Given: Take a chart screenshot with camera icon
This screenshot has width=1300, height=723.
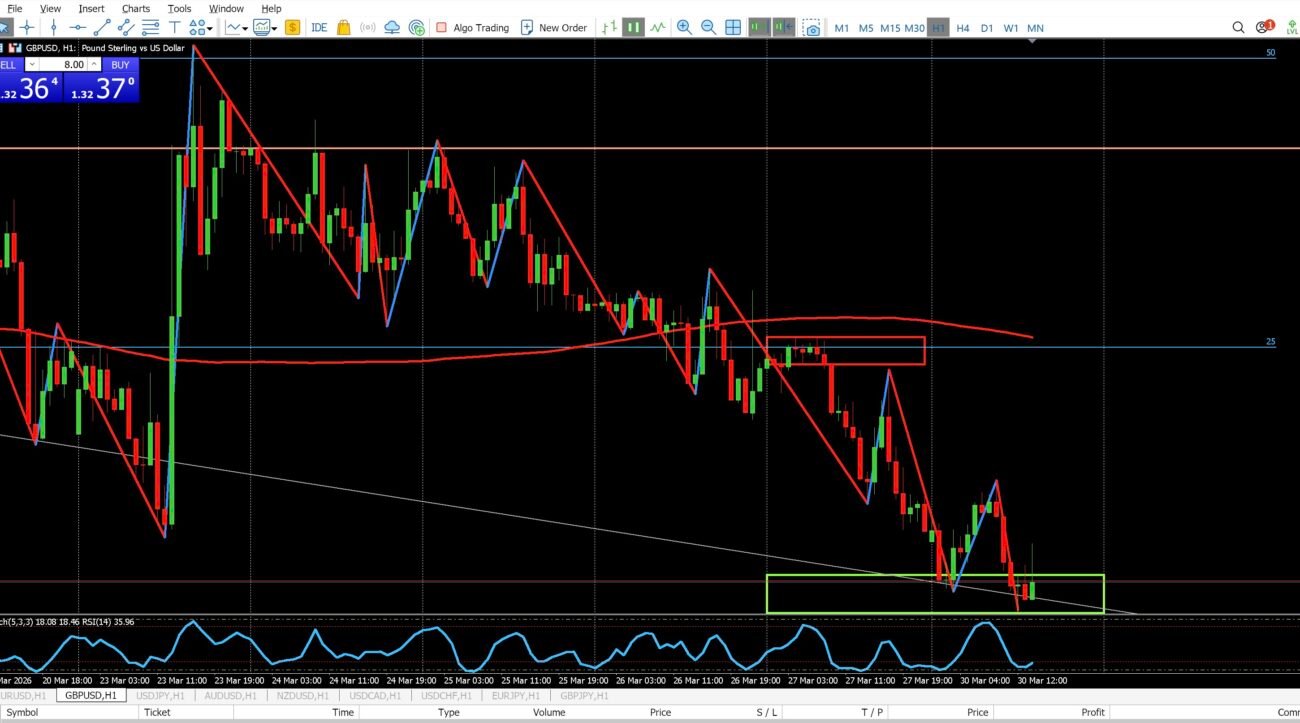Looking at the screenshot, I should [812, 28].
